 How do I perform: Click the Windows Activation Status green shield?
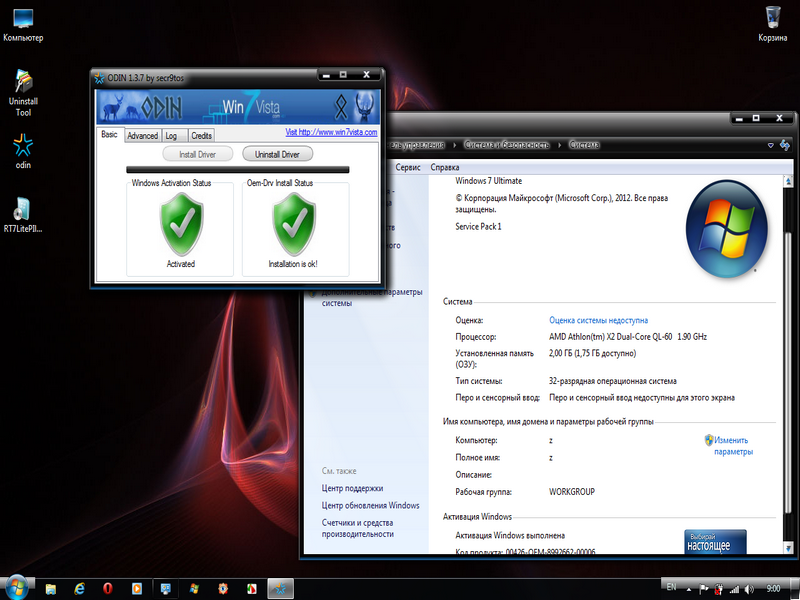click(x=181, y=224)
